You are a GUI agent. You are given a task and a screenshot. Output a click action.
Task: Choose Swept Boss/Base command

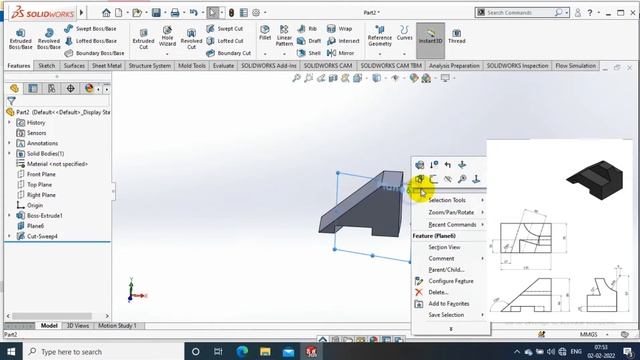[91, 29]
